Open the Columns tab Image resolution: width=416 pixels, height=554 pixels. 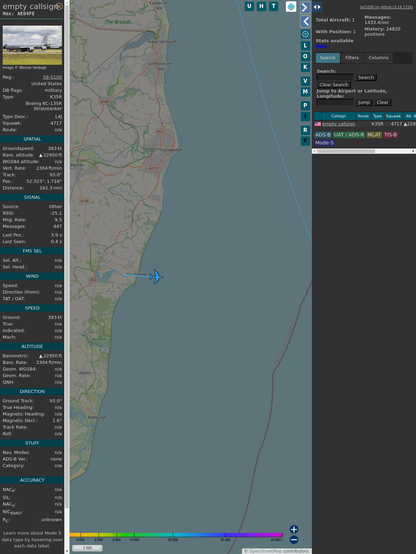[378, 58]
